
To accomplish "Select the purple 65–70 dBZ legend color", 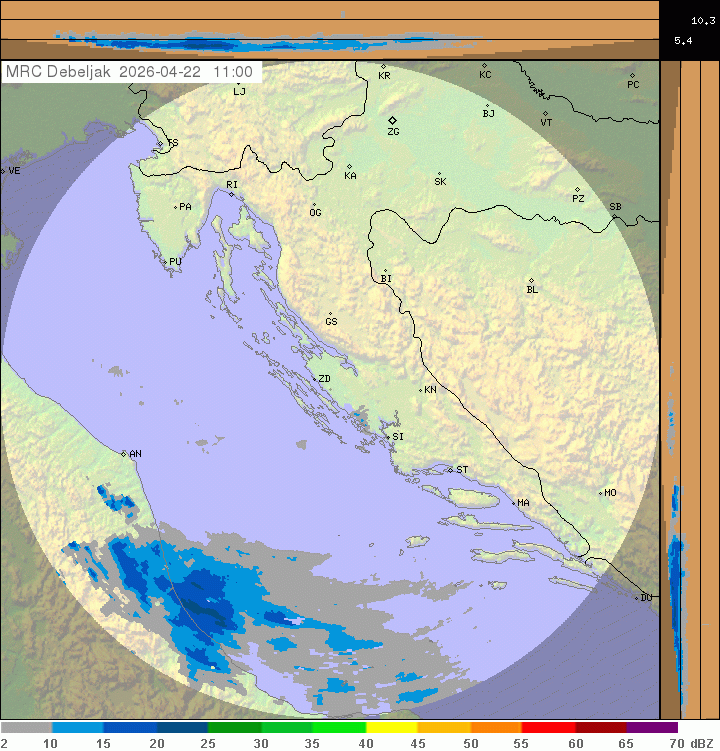I will click(652, 728).
